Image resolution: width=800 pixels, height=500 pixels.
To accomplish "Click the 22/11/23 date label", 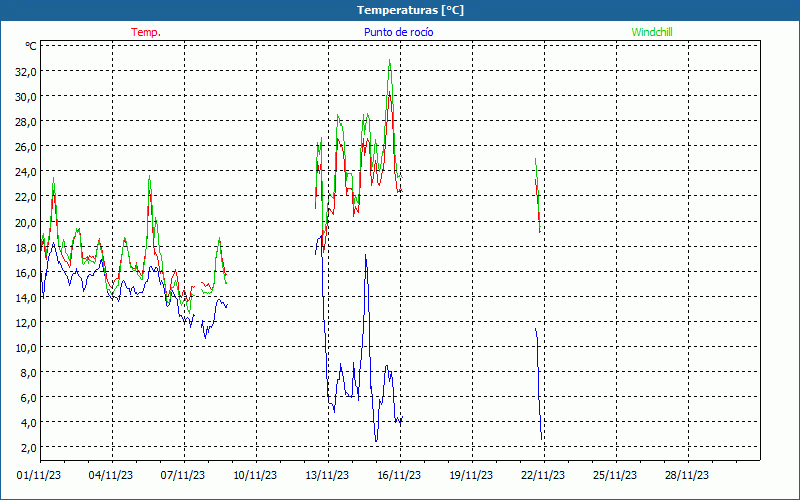I will click(x=543, y=475).
